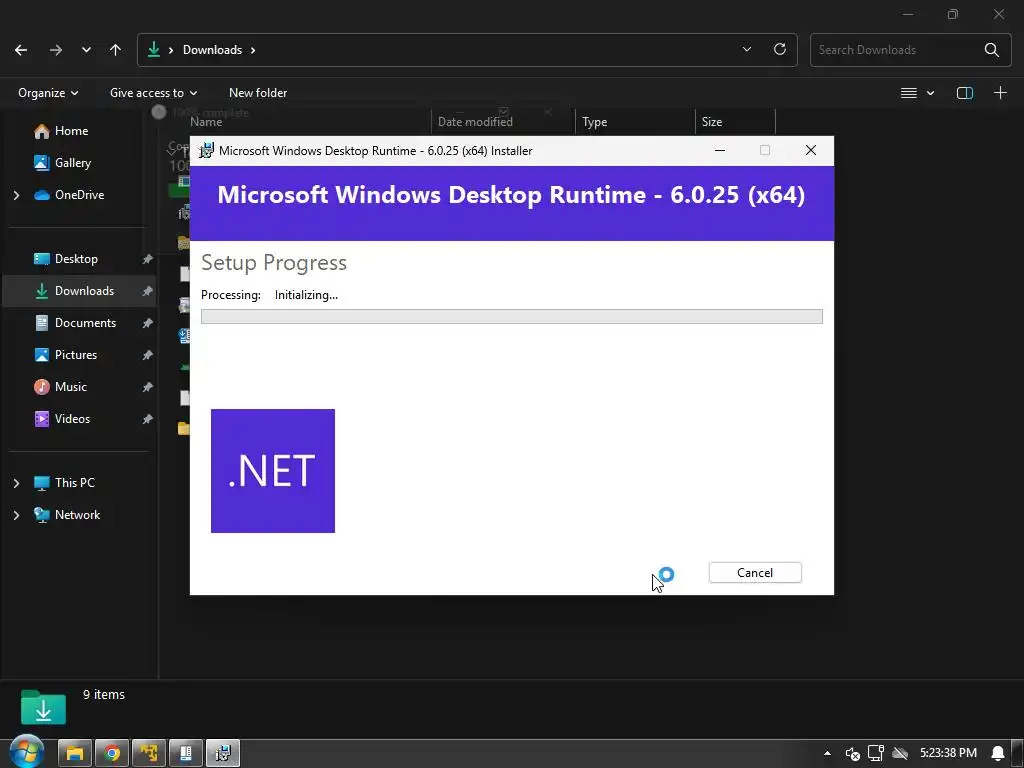Click the setup progress bar
Screen dimensions: 1024x768
(511, 317)
